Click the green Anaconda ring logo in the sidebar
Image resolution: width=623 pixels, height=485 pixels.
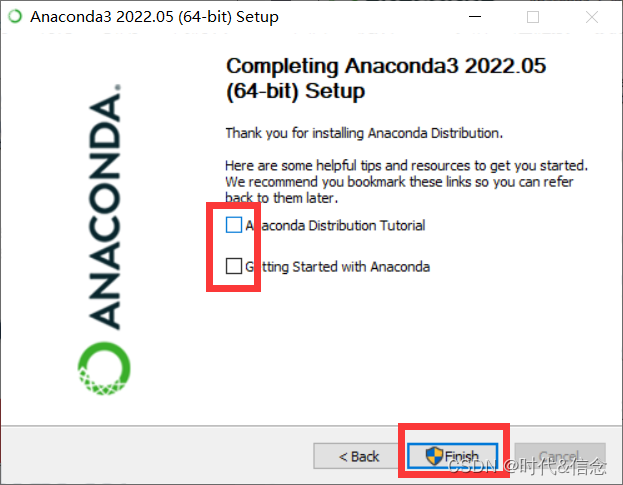click(x=104, y=368)
